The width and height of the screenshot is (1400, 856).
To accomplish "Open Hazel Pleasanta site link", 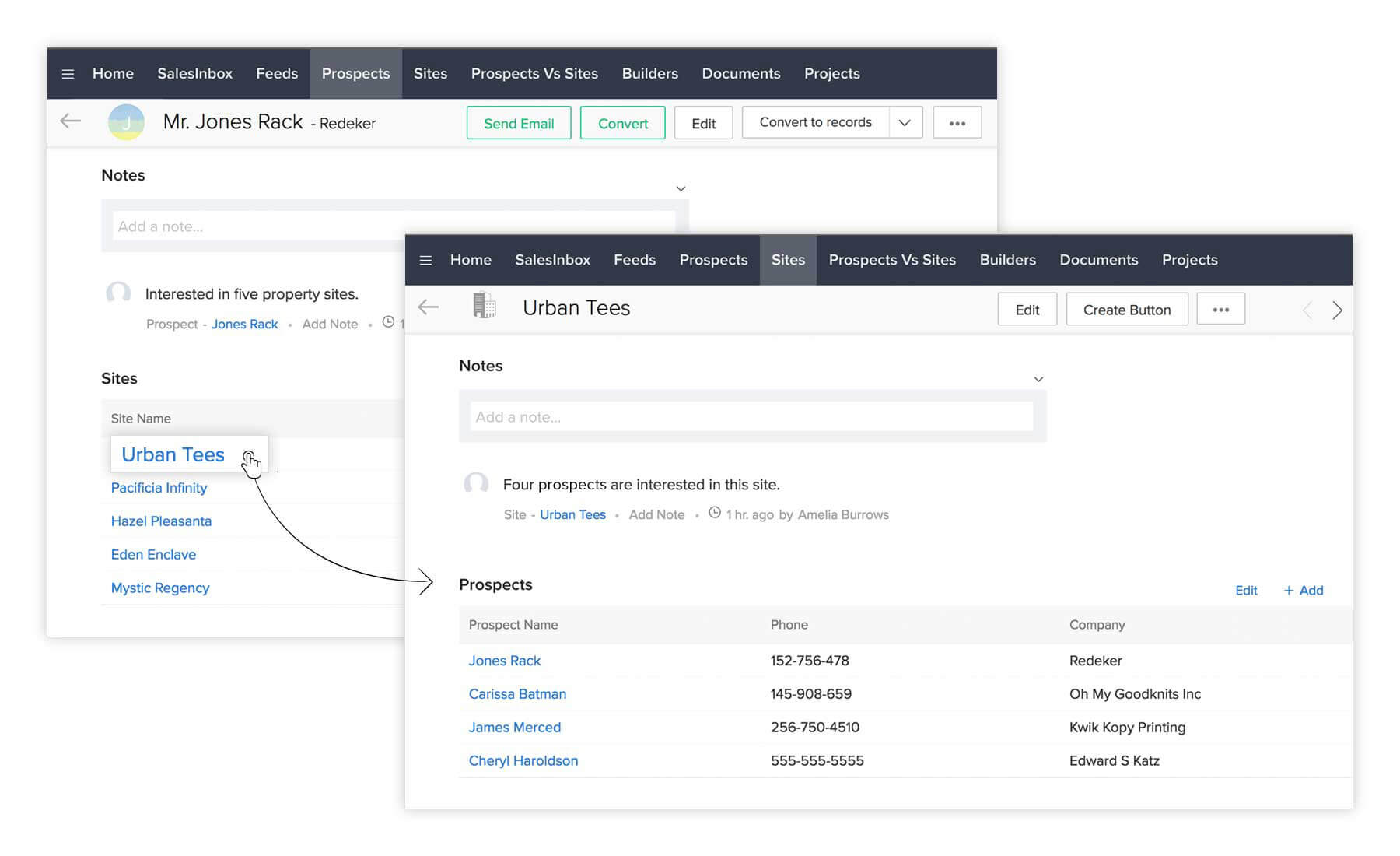I will [x=161, y=521].
